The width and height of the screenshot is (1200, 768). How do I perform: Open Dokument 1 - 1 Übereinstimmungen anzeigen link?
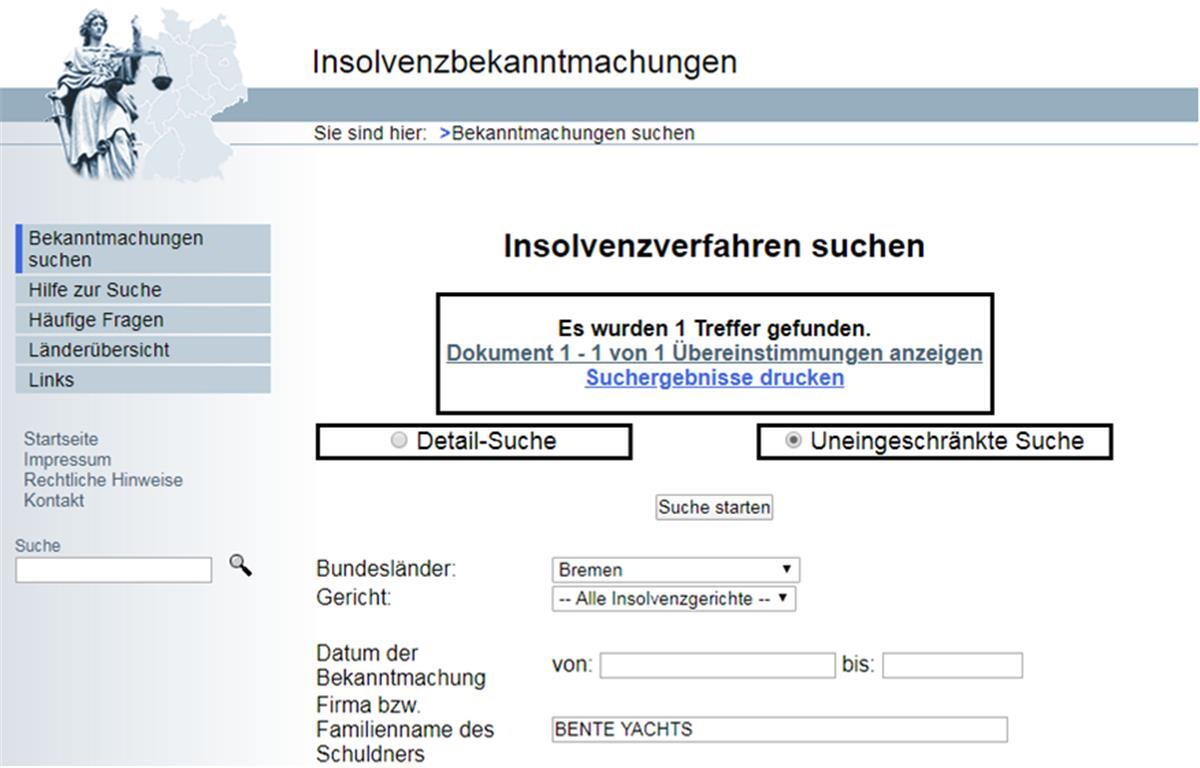714,353
